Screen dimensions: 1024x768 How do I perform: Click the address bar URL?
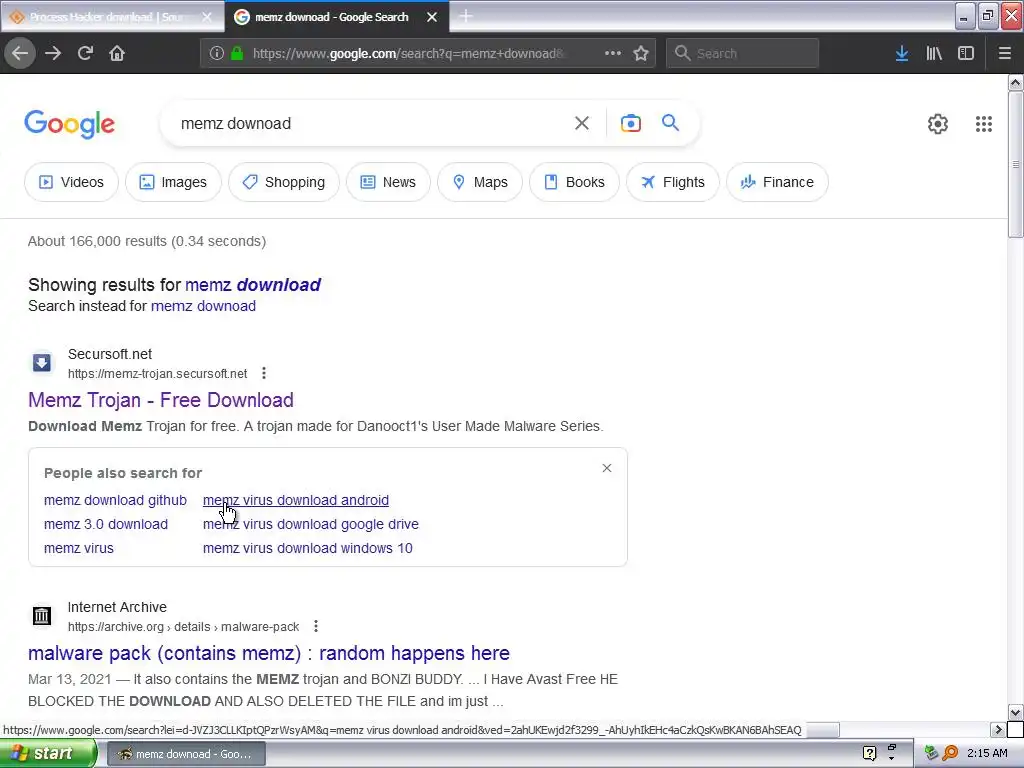tap(408, 54)
